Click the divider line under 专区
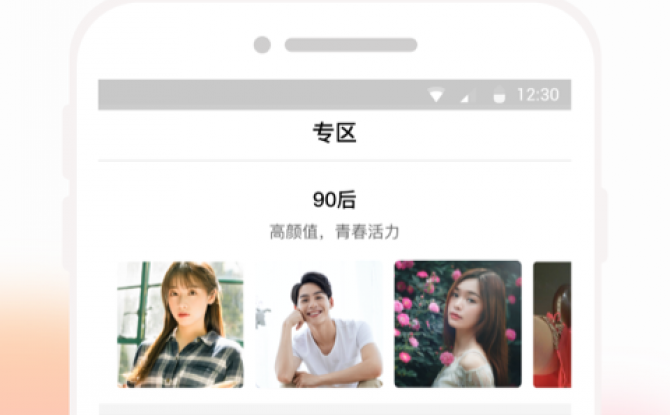 pos(335,161)
